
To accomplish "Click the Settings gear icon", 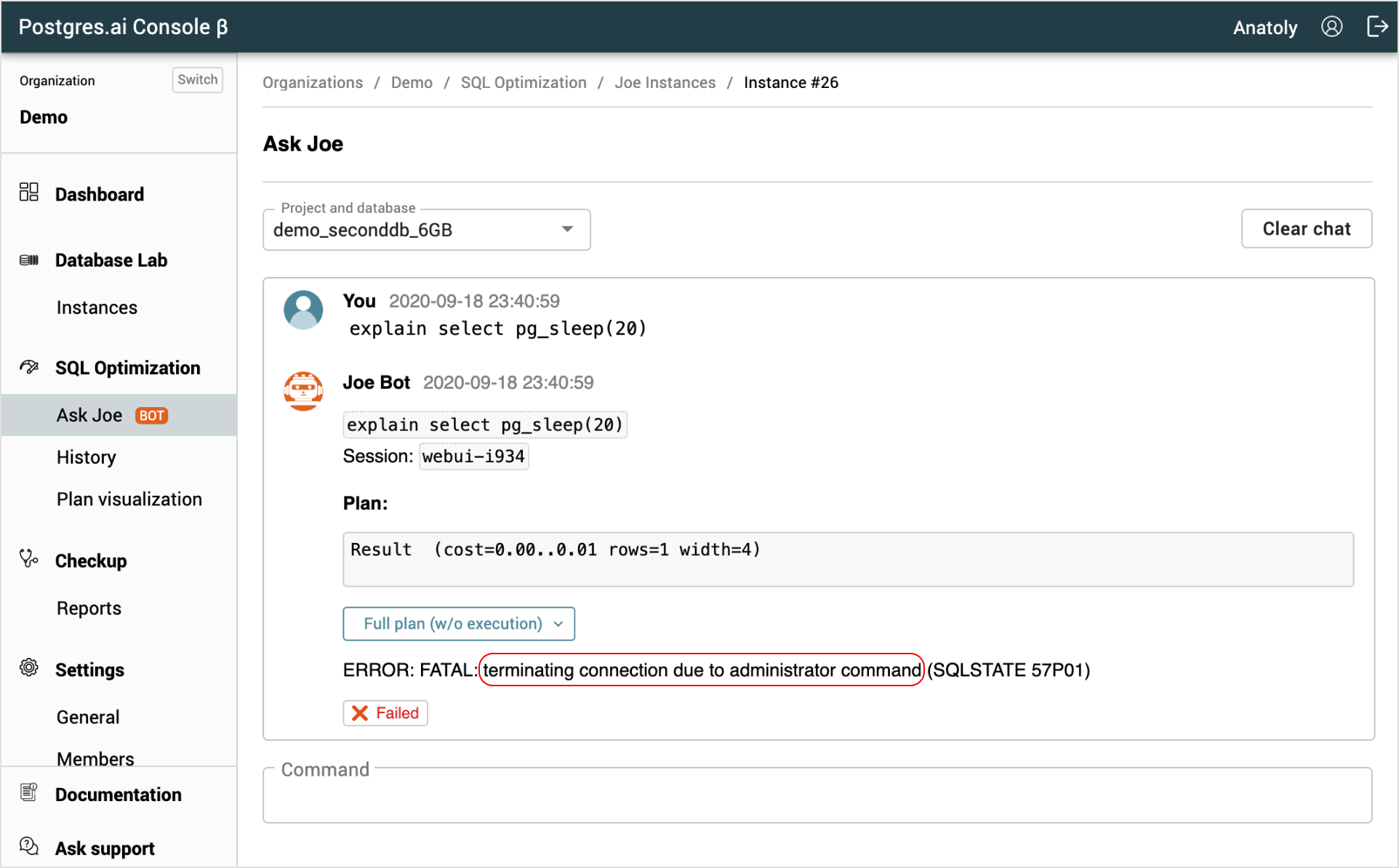I will click(x=29, y=667).
